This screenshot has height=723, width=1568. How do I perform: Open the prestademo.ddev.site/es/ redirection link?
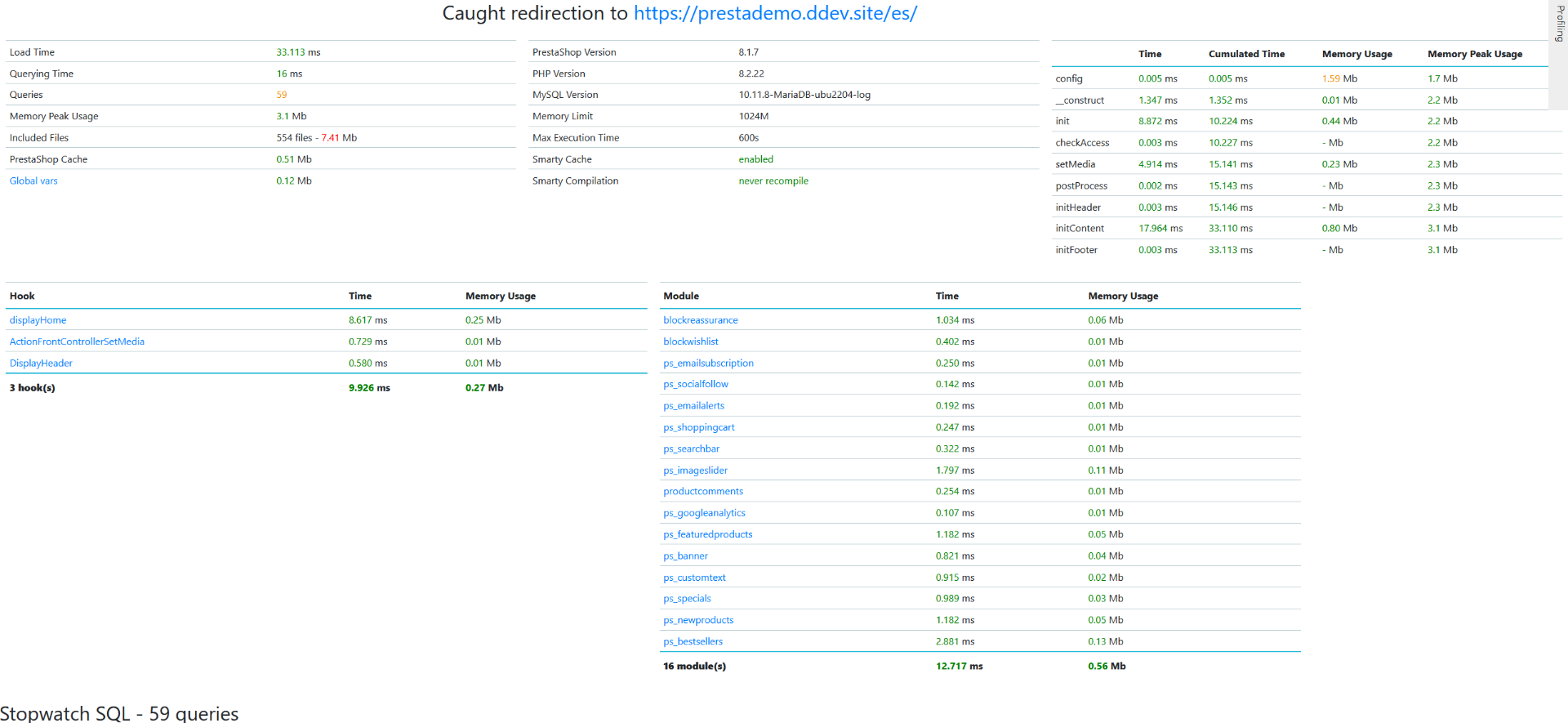point(775,13)
